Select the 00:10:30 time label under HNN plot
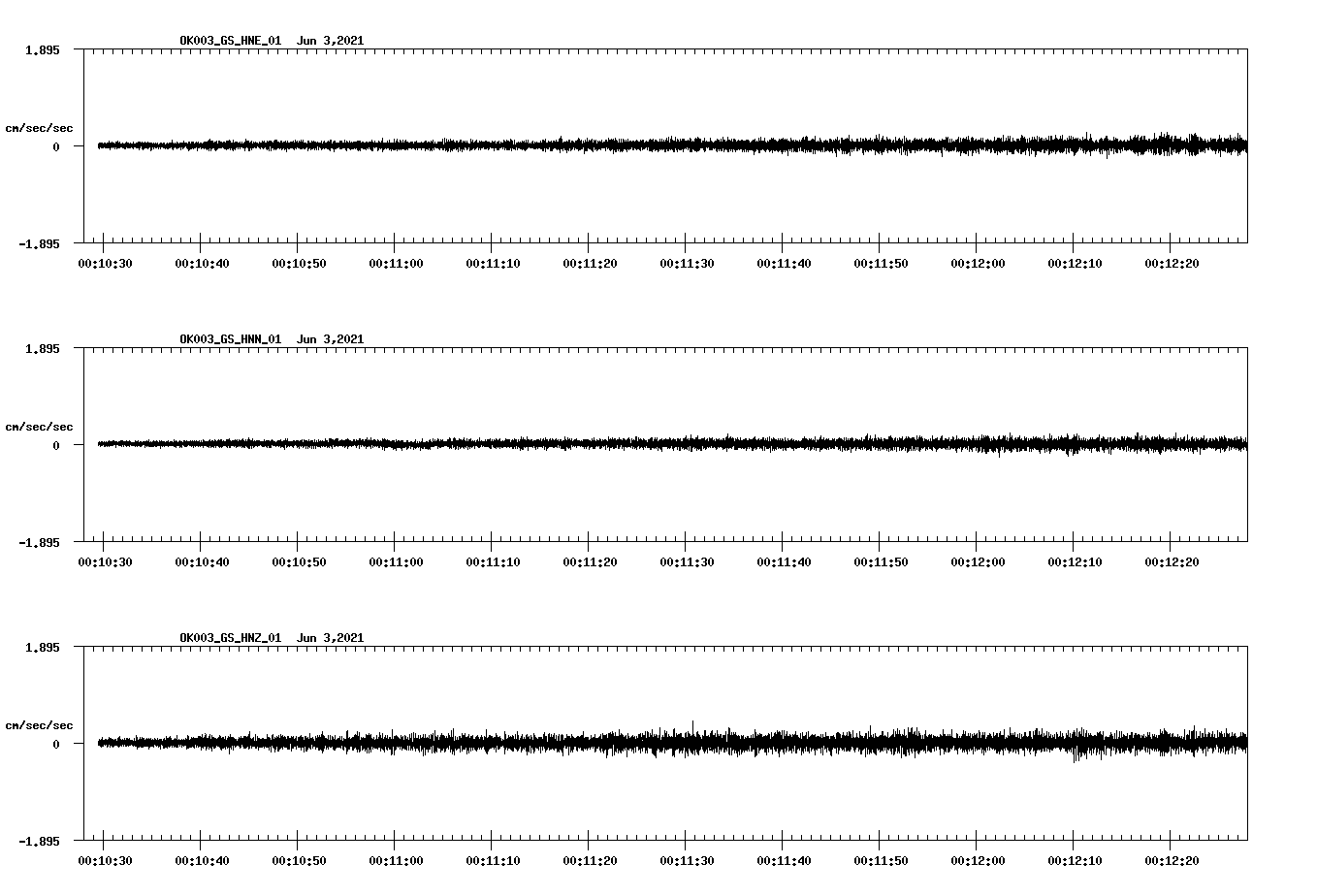 click(x=105, y=562)
